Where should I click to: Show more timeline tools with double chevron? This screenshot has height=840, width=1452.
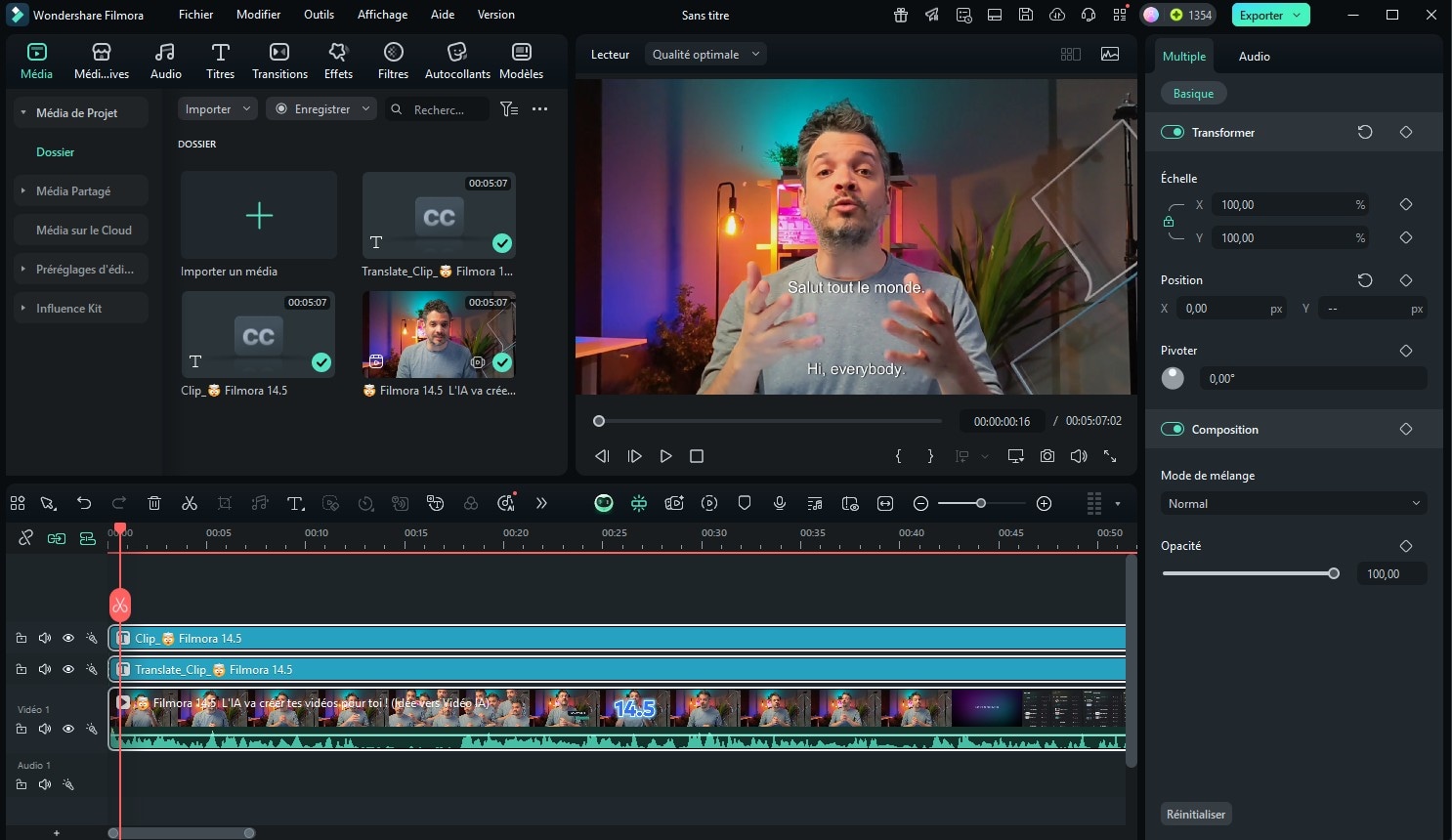(x=541, y=503)
